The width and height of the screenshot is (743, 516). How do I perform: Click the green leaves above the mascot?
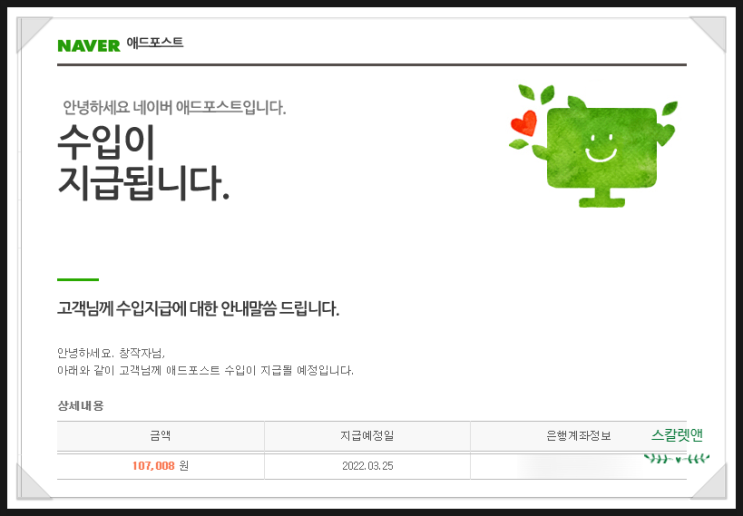coord(537,94)
